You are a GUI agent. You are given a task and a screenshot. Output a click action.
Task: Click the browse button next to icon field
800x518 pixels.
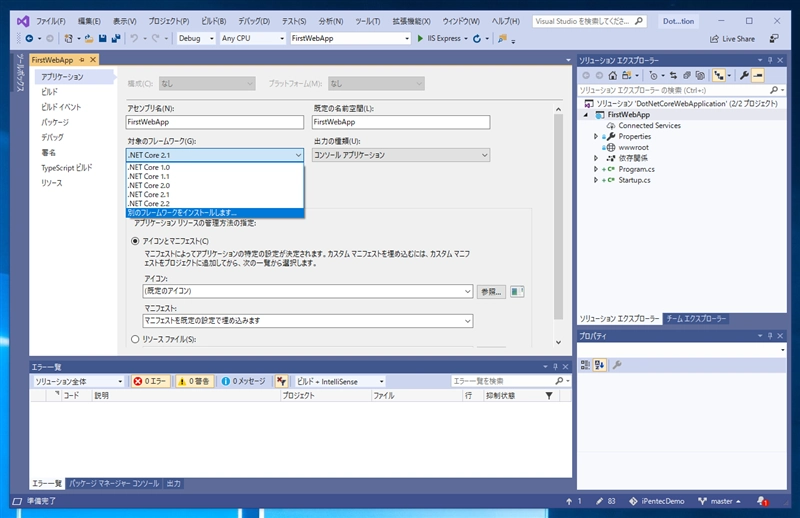[x=491, y=291]
